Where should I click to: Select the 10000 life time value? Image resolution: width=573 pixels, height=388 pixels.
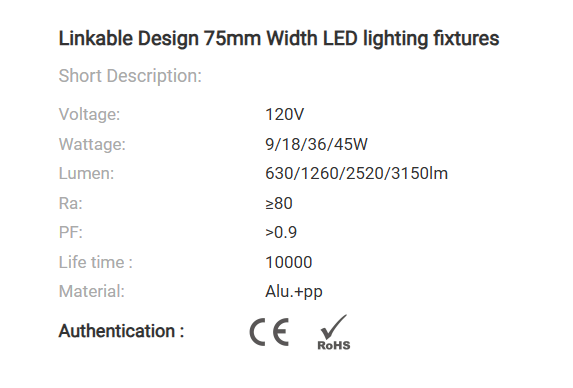[289, 262]
